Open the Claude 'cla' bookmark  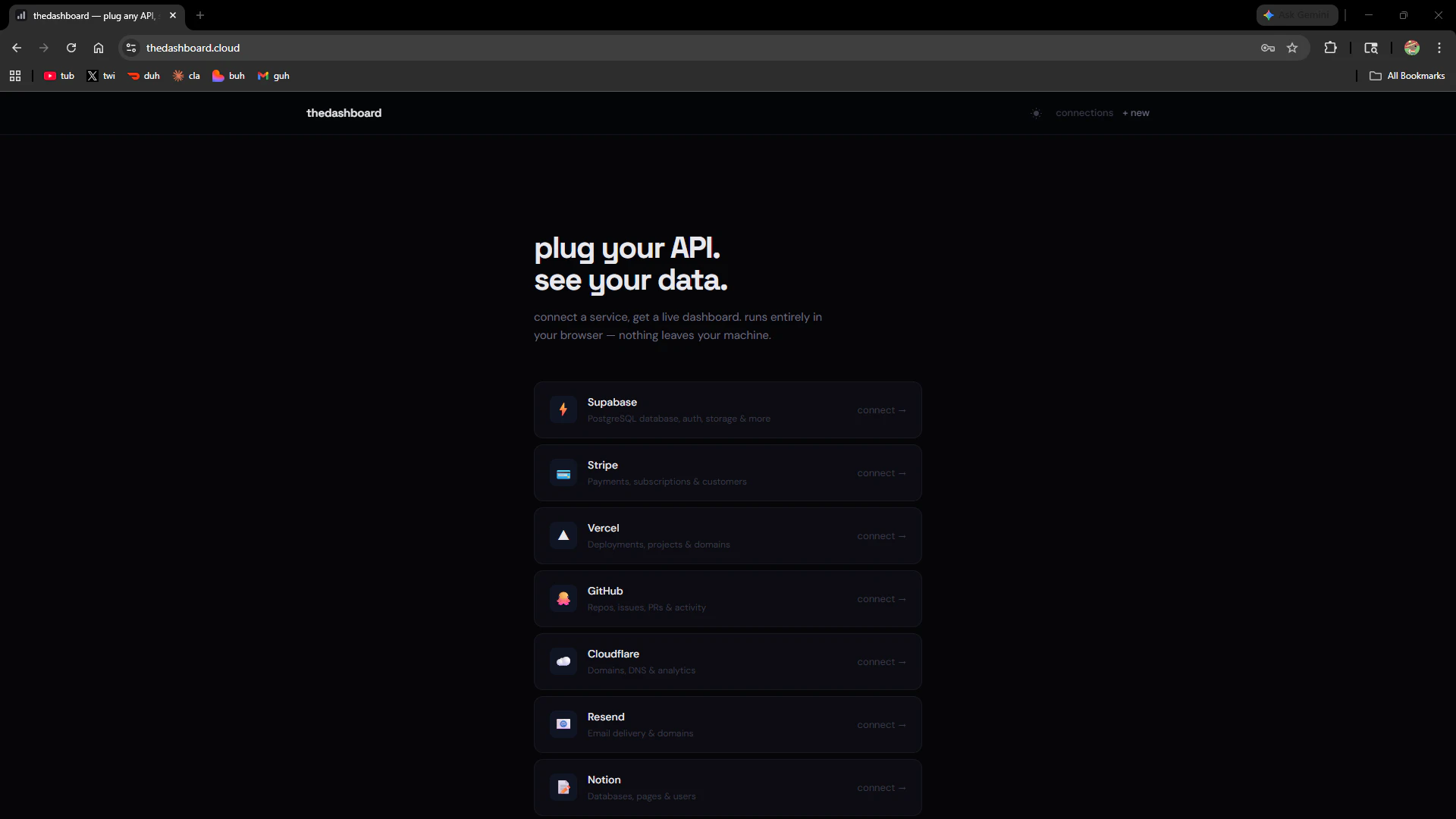click(x=186, y=75)
